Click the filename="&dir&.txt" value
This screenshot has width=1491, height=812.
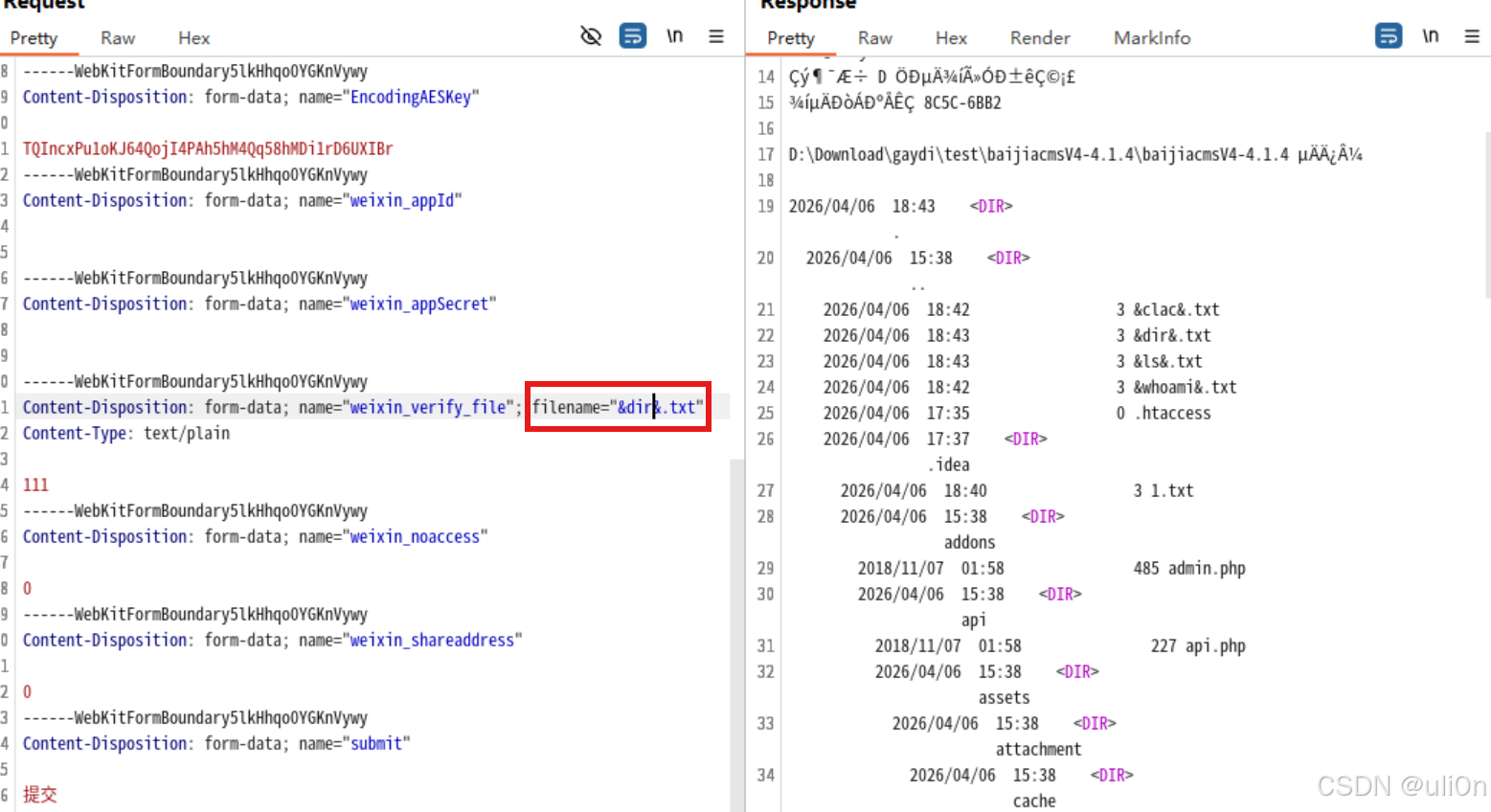pyautogui.click(x=618, y=407)
